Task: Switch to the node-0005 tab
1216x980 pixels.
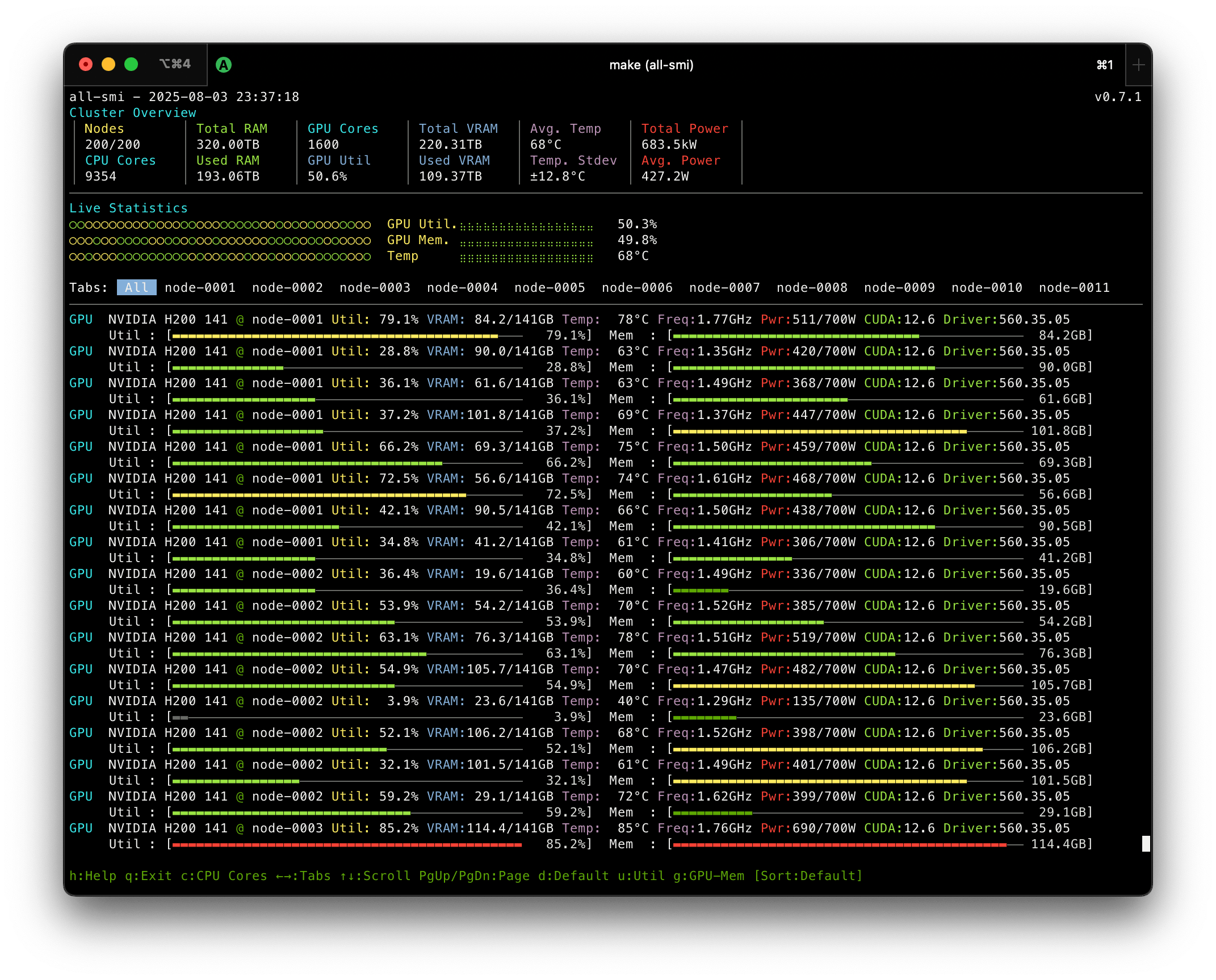Action: click(x=550, y=287)
